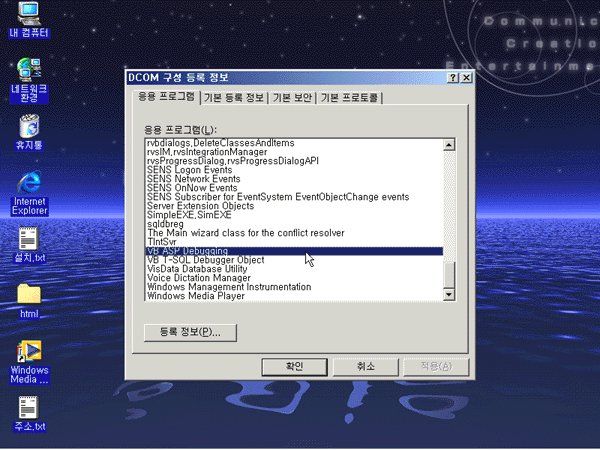Viewport: 600px width, 450px height.
Task: Click the 확인 button
Action: click(x=294, y=367)
